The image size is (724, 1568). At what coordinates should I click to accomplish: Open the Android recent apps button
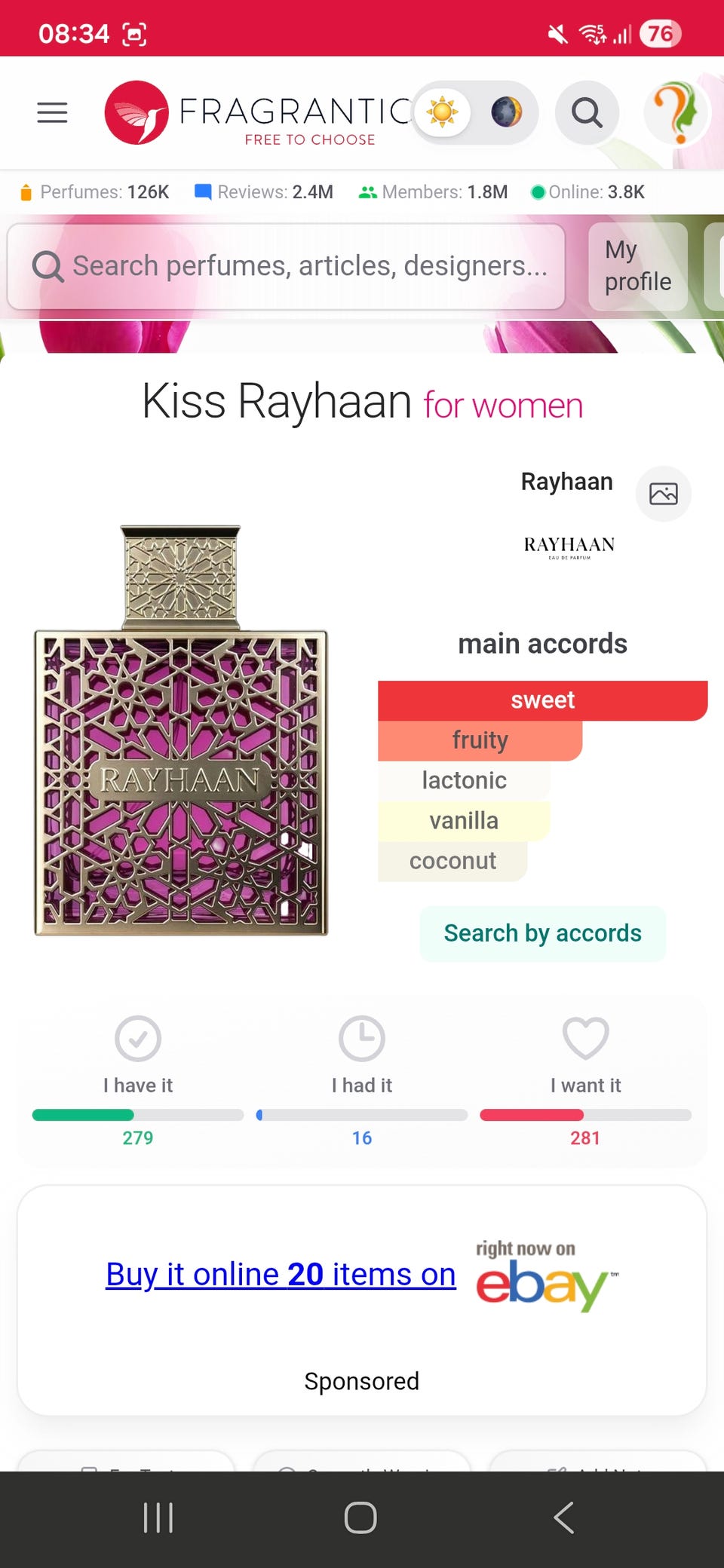tap(158, 1517)
